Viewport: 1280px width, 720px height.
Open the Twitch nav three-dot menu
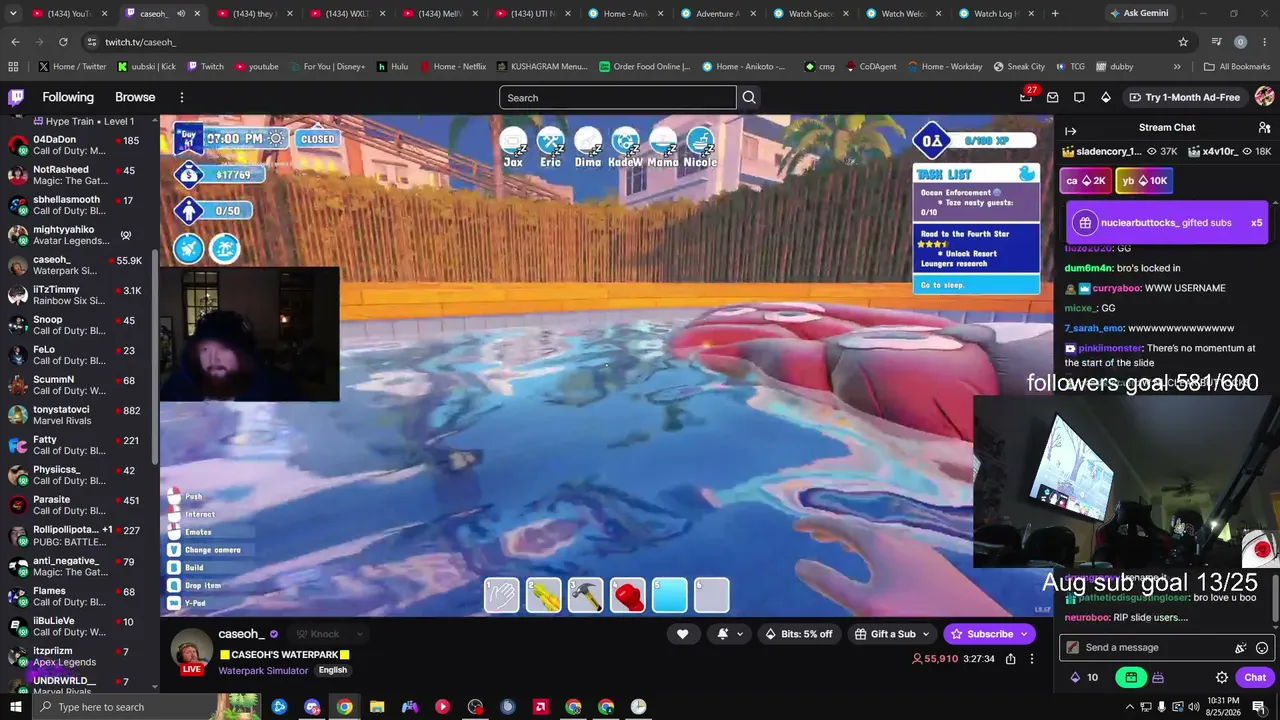point(182,97)
